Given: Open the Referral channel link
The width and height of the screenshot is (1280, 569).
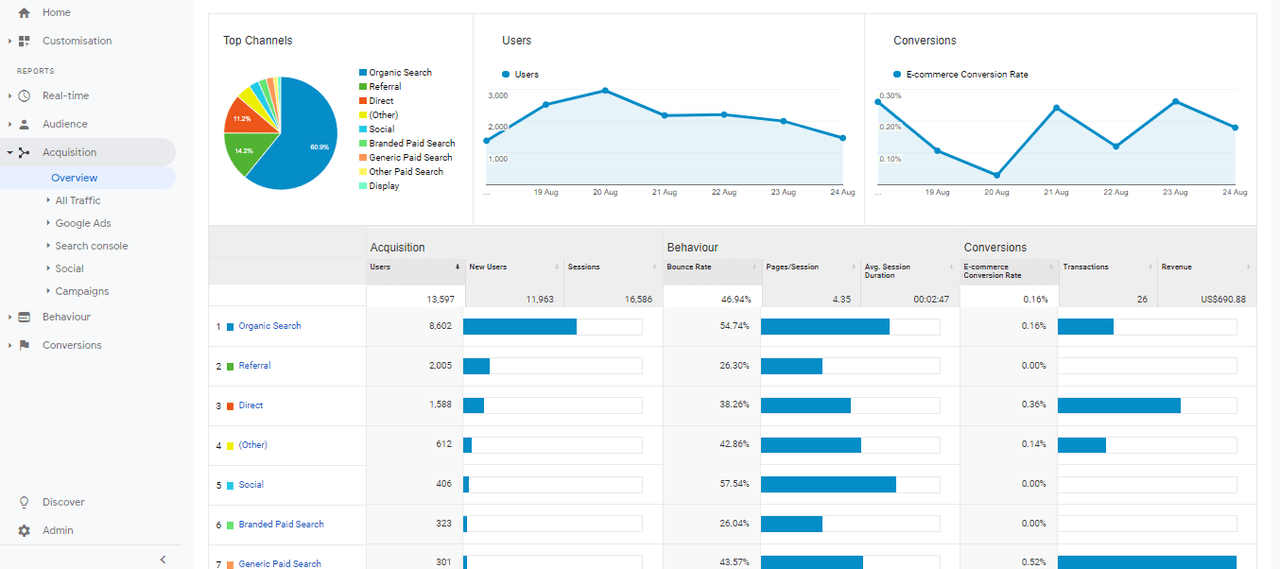Looking at the screenshot, I should point(254,366).
